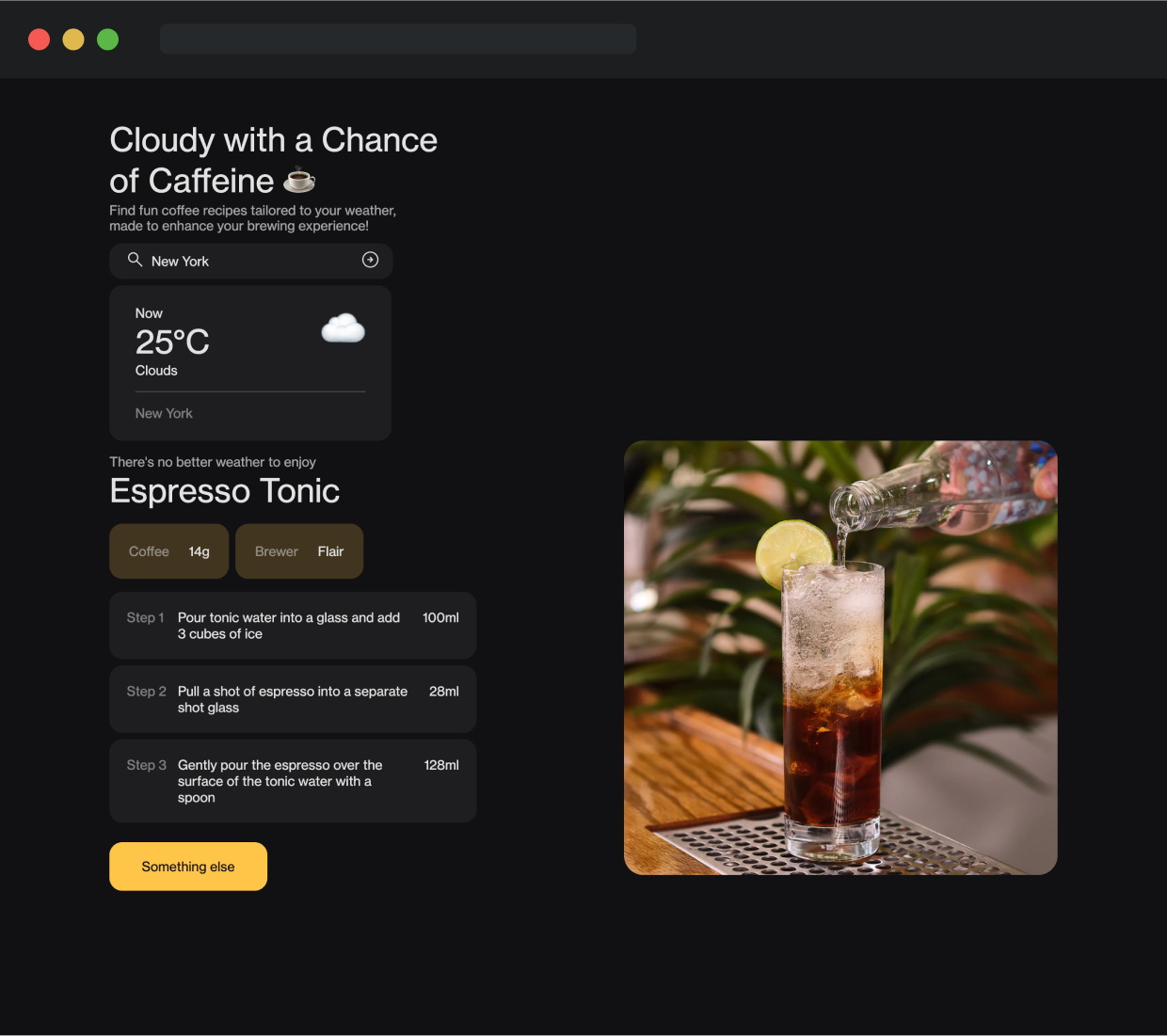Click the New York label in weather card
The height and width of the screenshot is (1036, 1167).
[x=164, y=413]
